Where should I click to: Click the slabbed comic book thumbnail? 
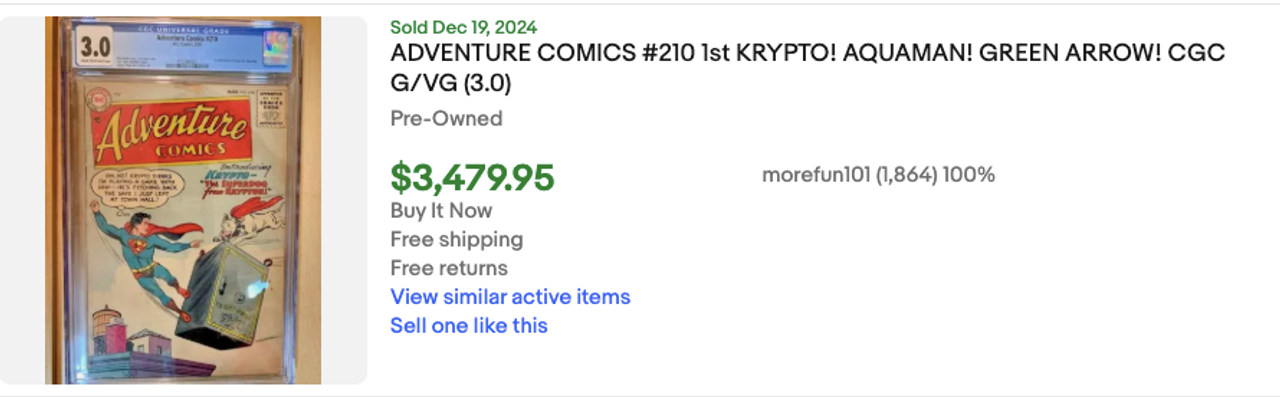click(183, 200)
